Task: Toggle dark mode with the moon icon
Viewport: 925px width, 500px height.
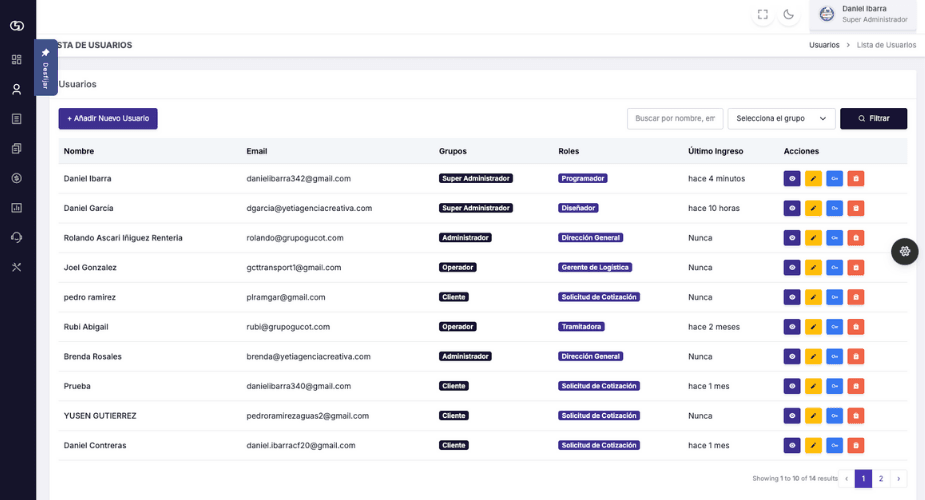Action: 789,14
